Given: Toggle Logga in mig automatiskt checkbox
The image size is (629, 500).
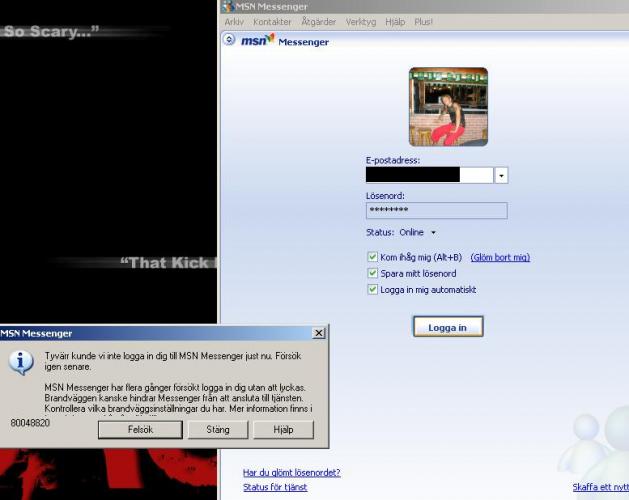Looking at the screenshot, I should coord(372,289).
